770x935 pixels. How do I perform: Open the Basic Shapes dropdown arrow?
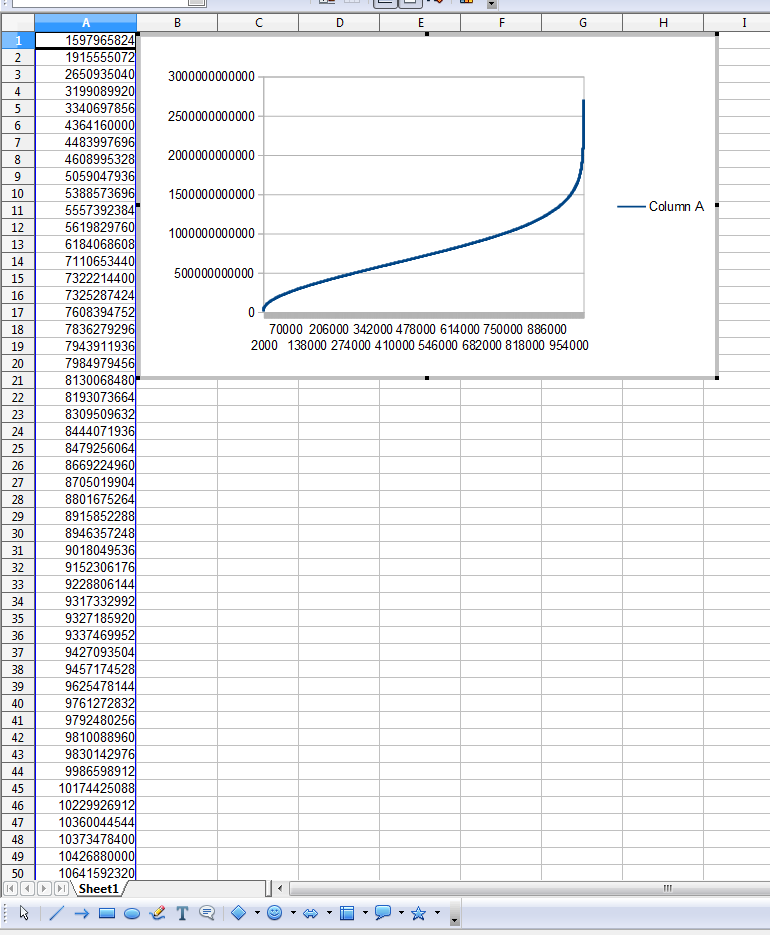[257, 912]
